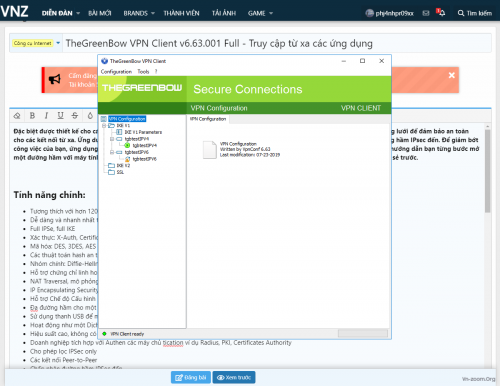Image resolution: width=500 pixels, height=386 pixels.
Task: Click the megaphone notice icon
Action: pyautogui.click(x=55, y=79)
